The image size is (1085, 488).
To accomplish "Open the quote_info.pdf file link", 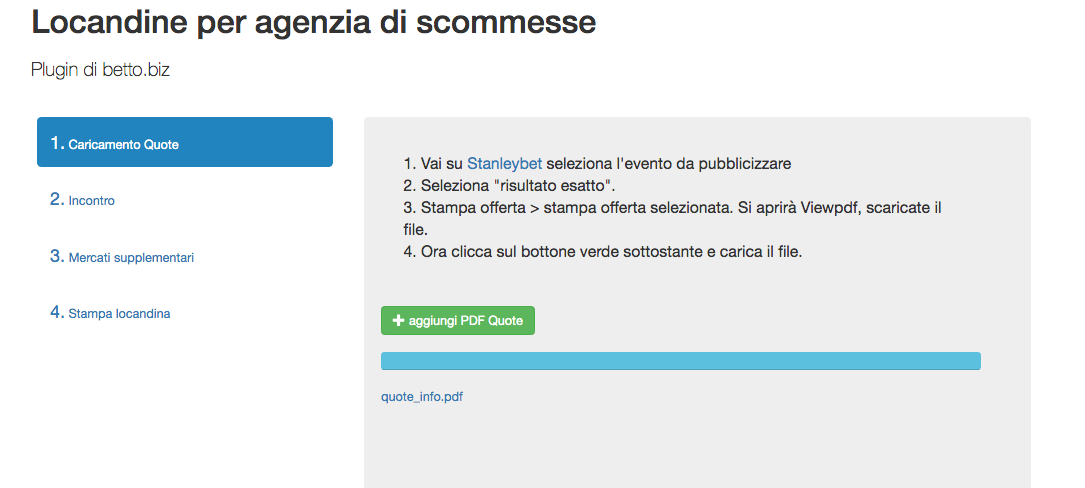I will click(x=422, y=397).
